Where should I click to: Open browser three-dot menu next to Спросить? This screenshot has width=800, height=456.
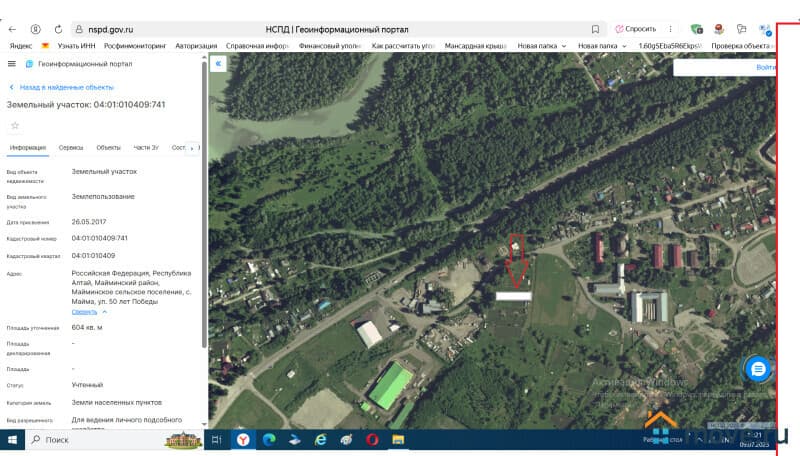(670, 29)
